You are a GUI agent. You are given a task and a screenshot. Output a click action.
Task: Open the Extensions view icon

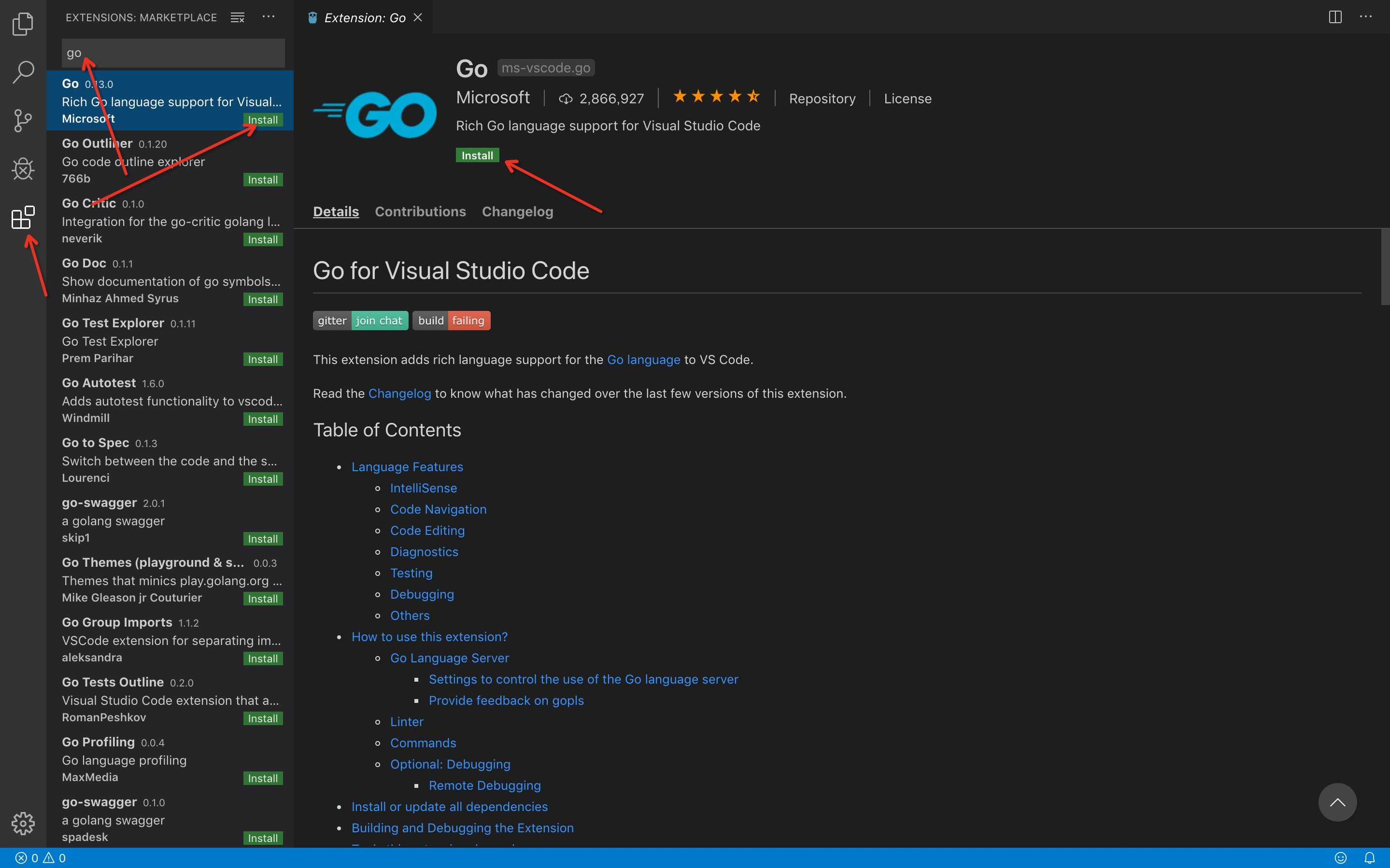tap(23, 218)
